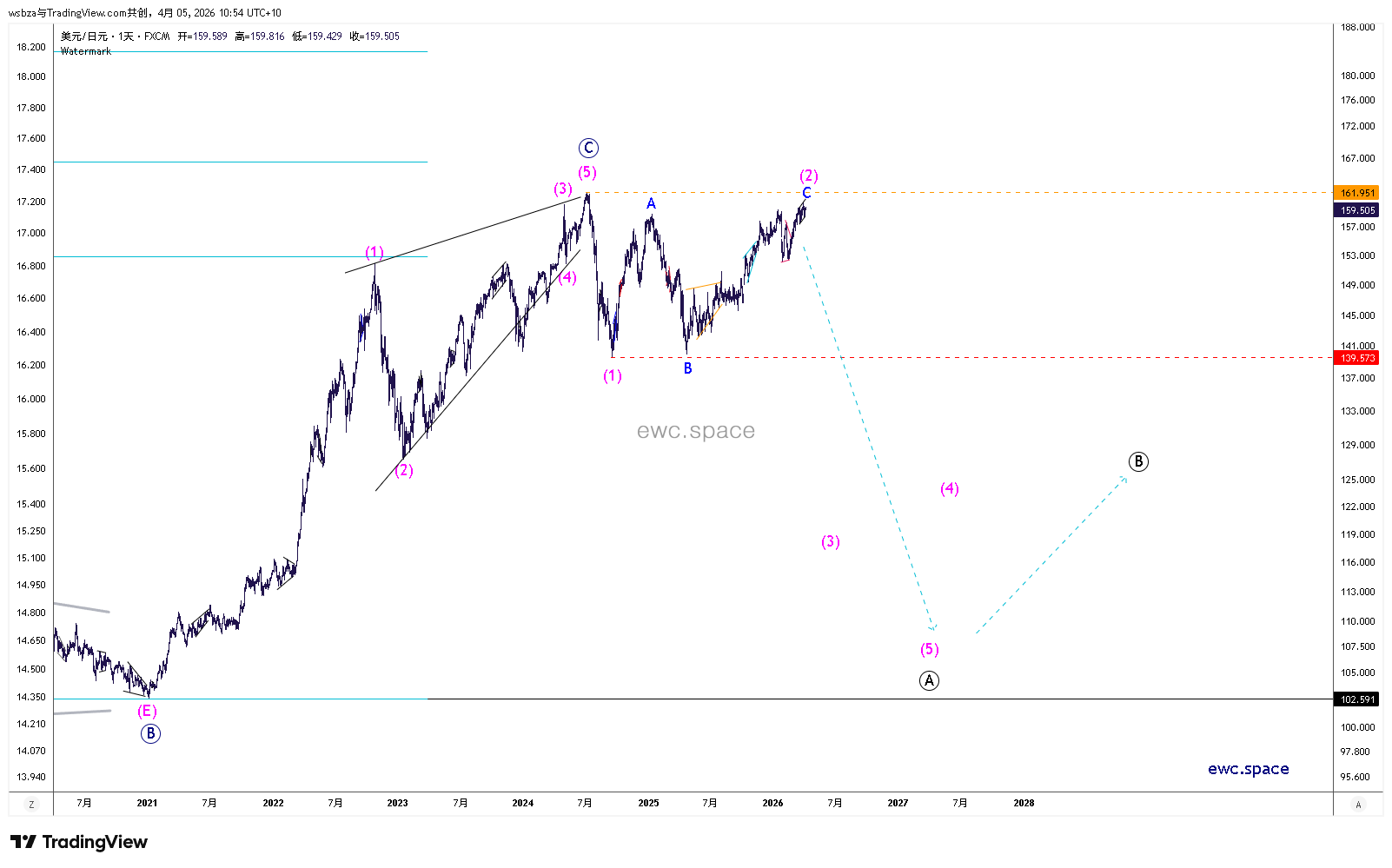Select circled blue C wave label
The image size is (1392, 868).
click(x=588, y=148)
